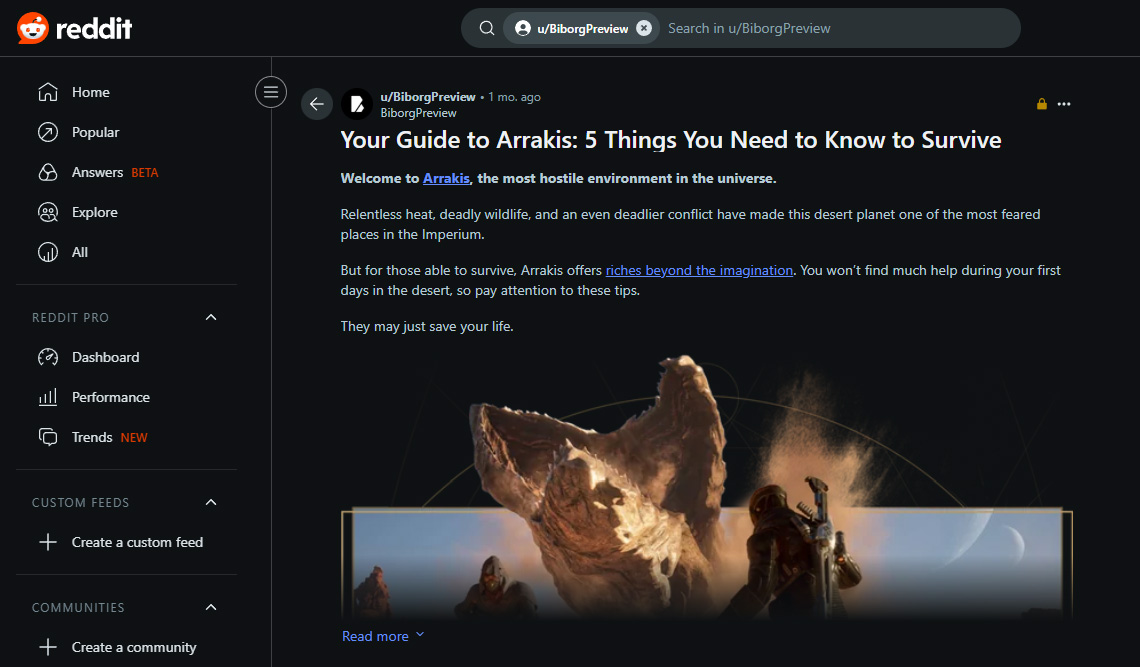Click the locked post padlock icon
The height and width of the screenshot is (667, 1140).
tap(1042, 104)
